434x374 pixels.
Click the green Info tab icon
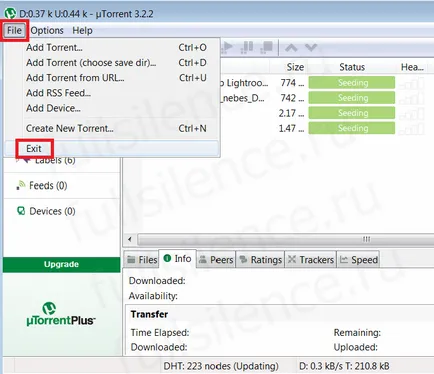pos(167,258)
